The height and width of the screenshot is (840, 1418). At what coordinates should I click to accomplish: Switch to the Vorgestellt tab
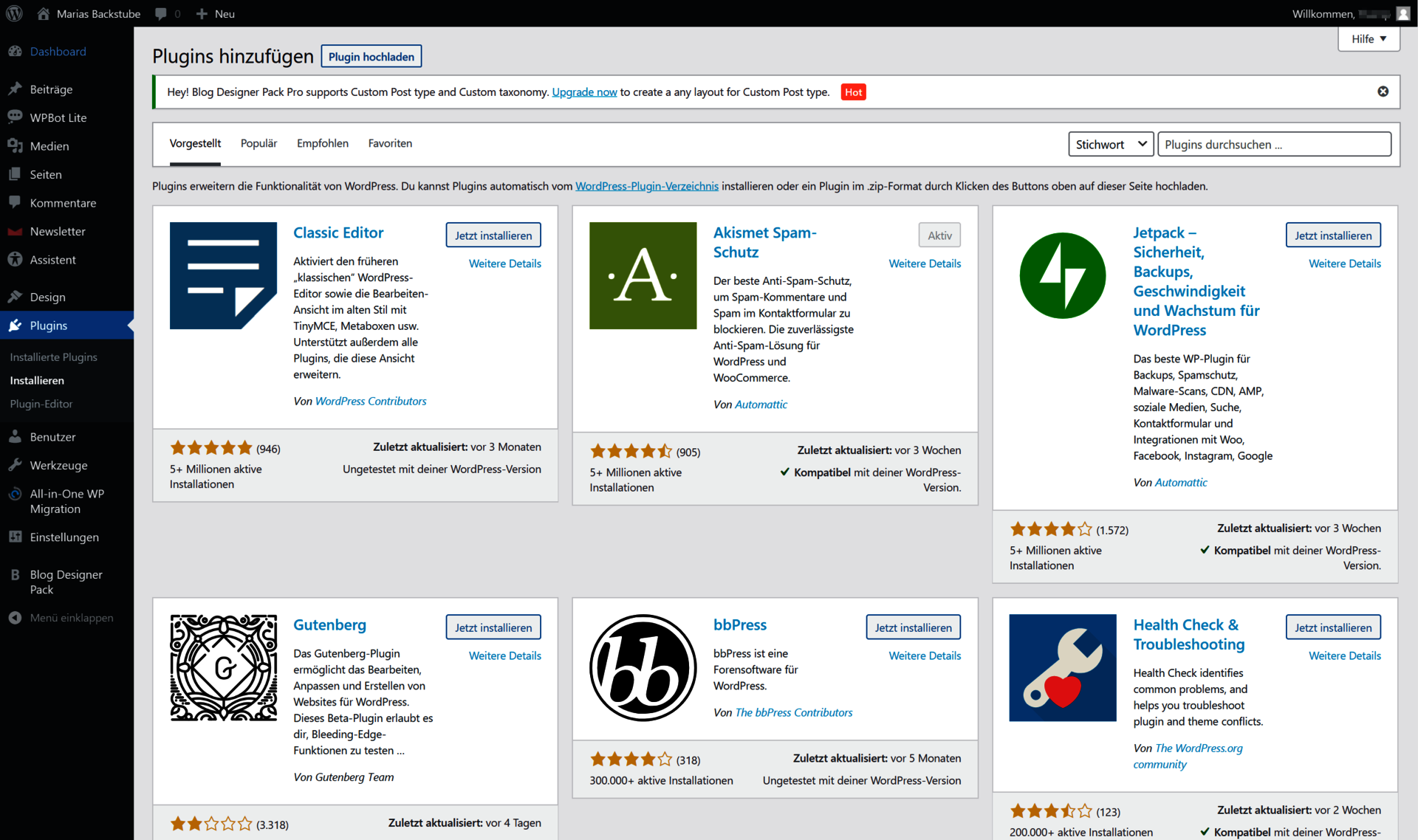point(195,143)
